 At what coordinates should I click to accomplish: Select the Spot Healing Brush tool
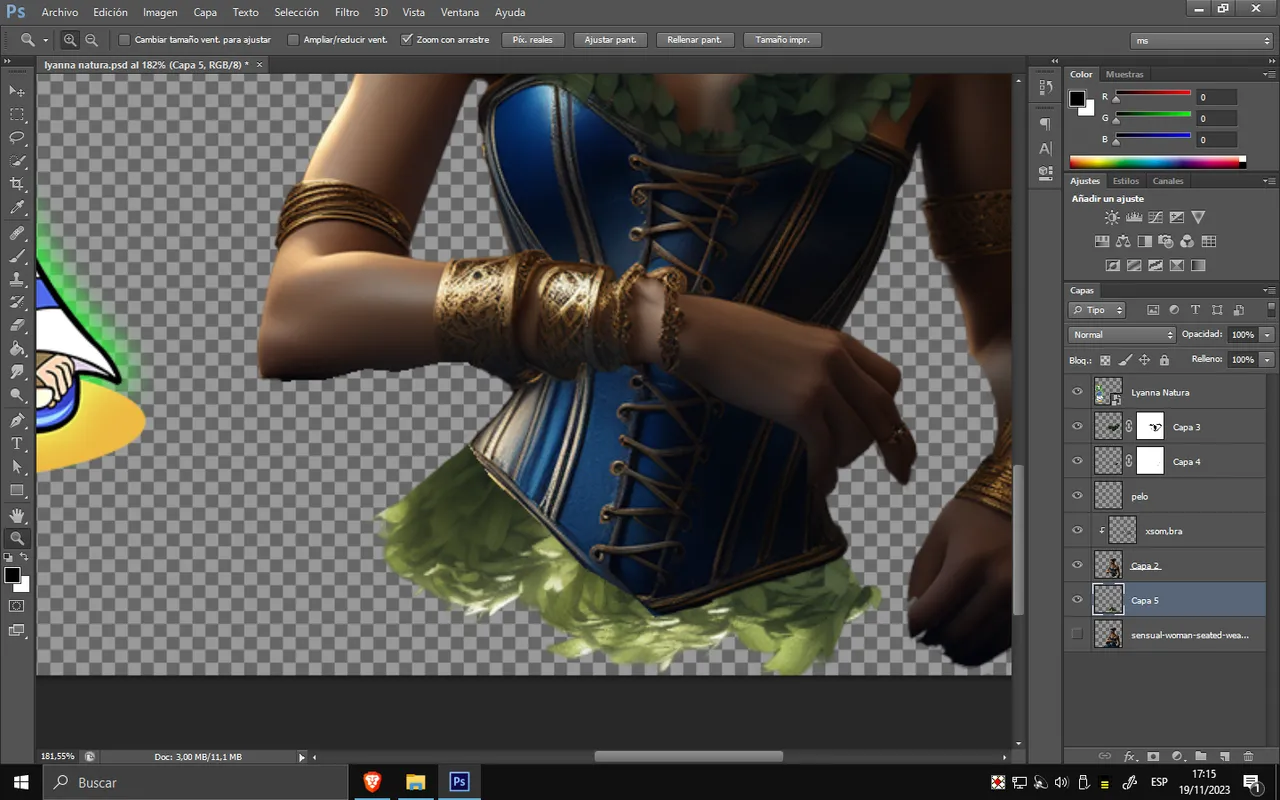pos(17,233)
